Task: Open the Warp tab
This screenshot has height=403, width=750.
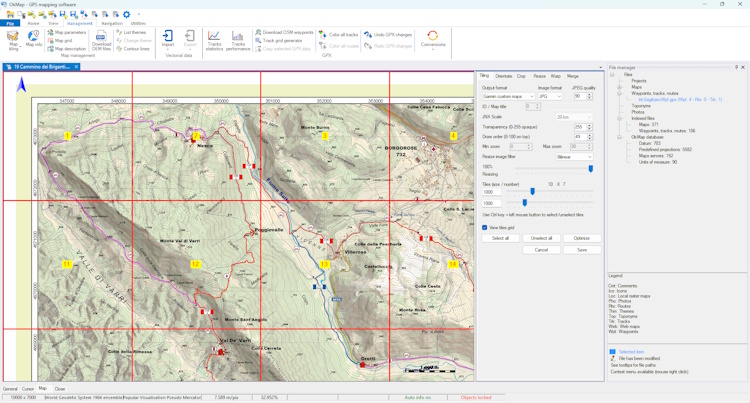Action: point(555,76)
